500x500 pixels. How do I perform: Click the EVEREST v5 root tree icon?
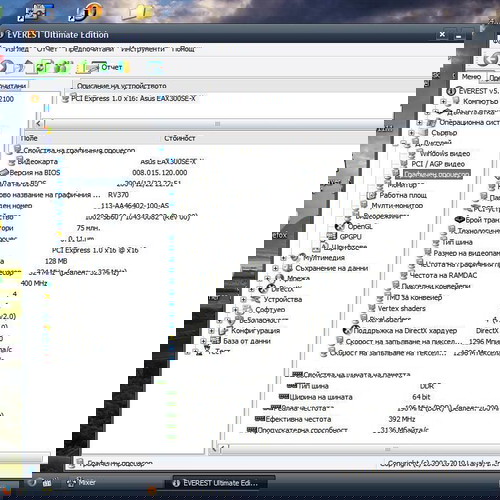point(451,91)
